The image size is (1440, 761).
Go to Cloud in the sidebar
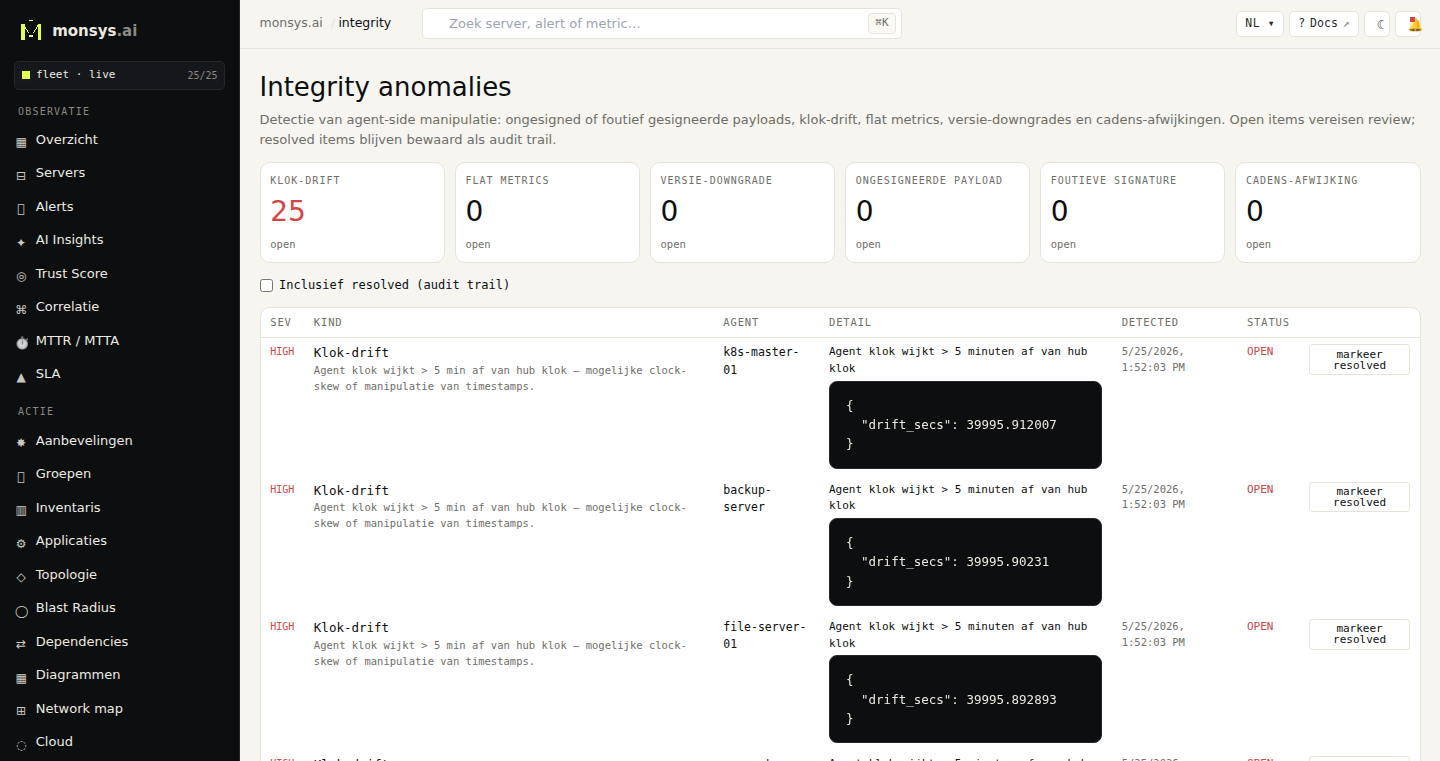[x=54, y=742]
